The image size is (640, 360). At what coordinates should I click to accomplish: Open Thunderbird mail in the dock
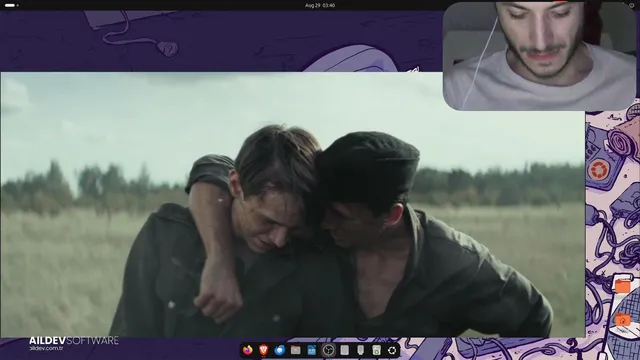(280, 350)
